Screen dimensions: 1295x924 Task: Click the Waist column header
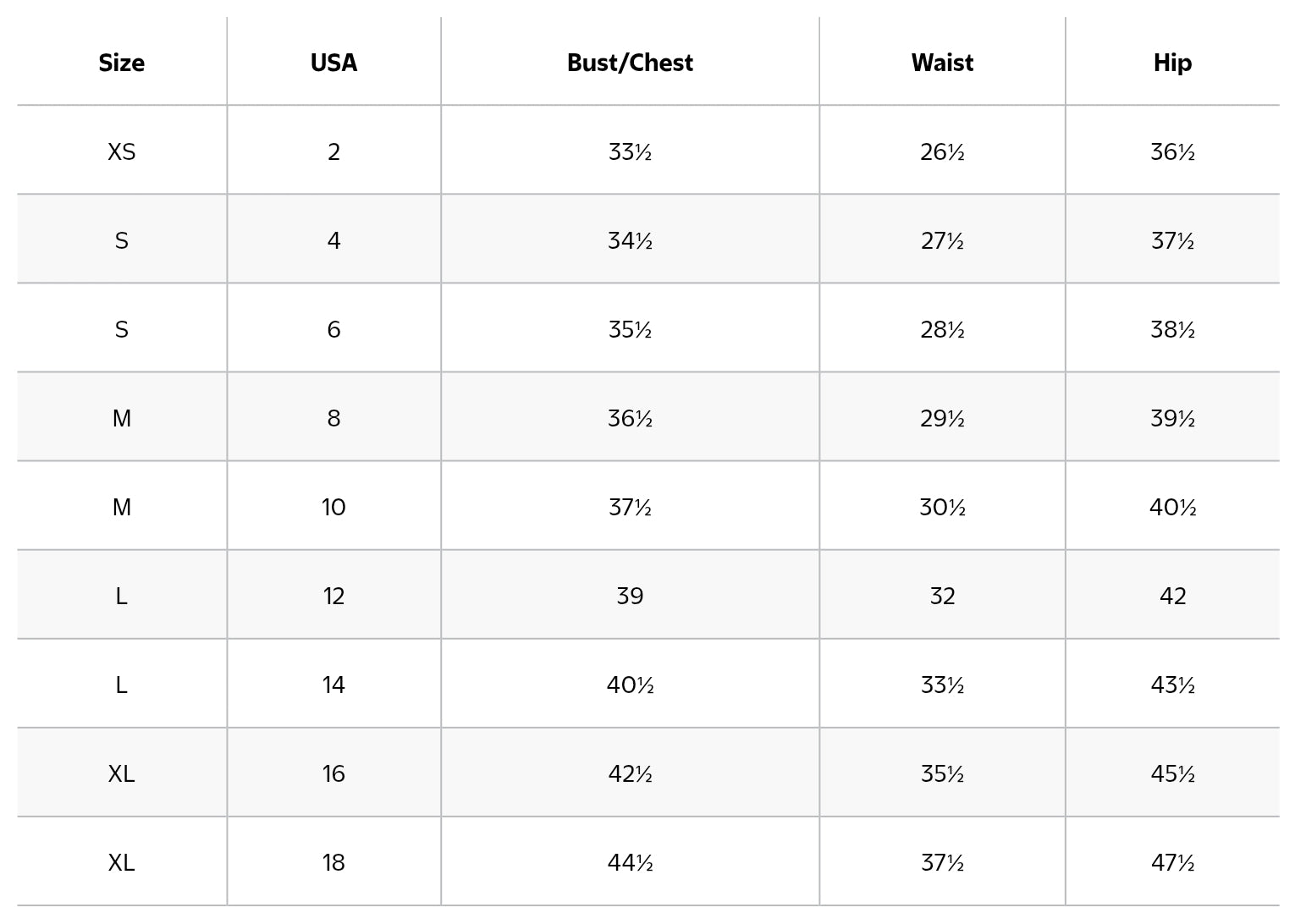942,63
